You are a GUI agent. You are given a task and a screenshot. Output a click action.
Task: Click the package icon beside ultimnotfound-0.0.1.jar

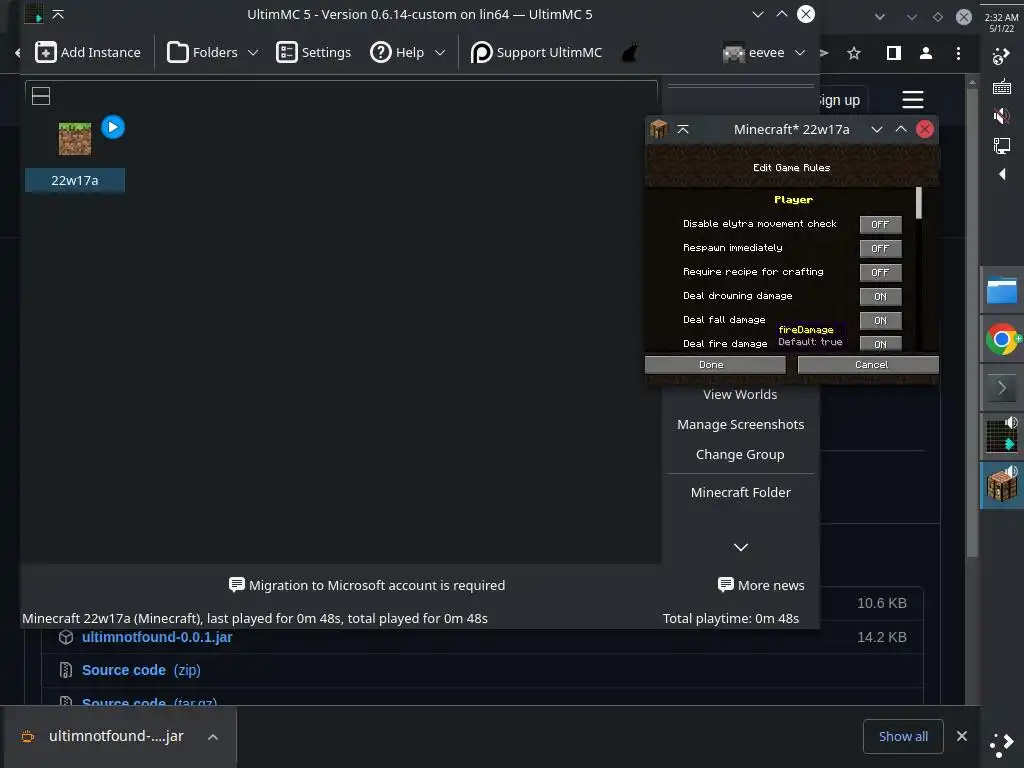coord(66,637)
